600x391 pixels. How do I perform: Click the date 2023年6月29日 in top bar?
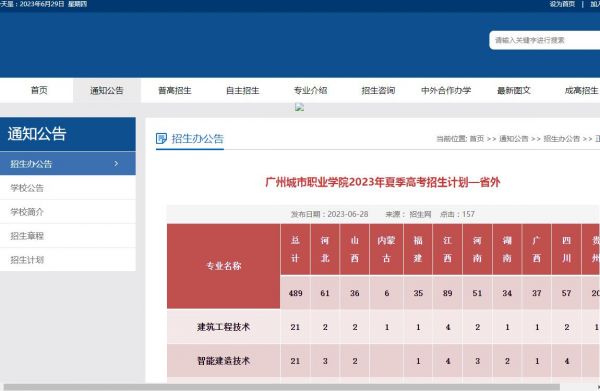click(x=42, y=4)
